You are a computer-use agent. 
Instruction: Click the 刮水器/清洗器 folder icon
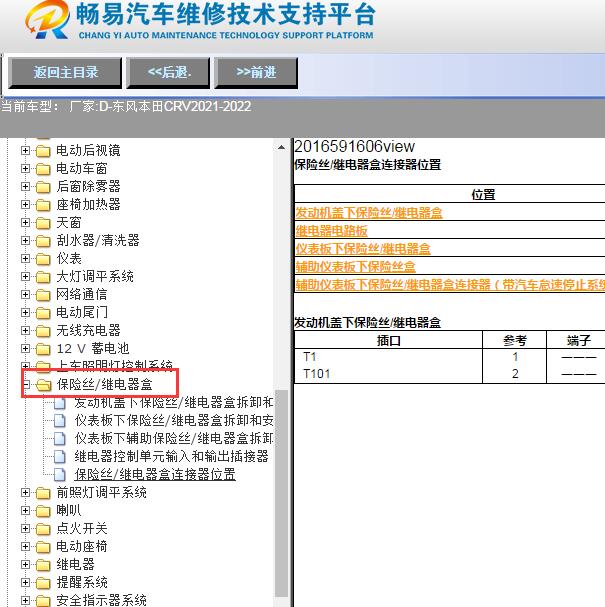[x=43, y=241]
